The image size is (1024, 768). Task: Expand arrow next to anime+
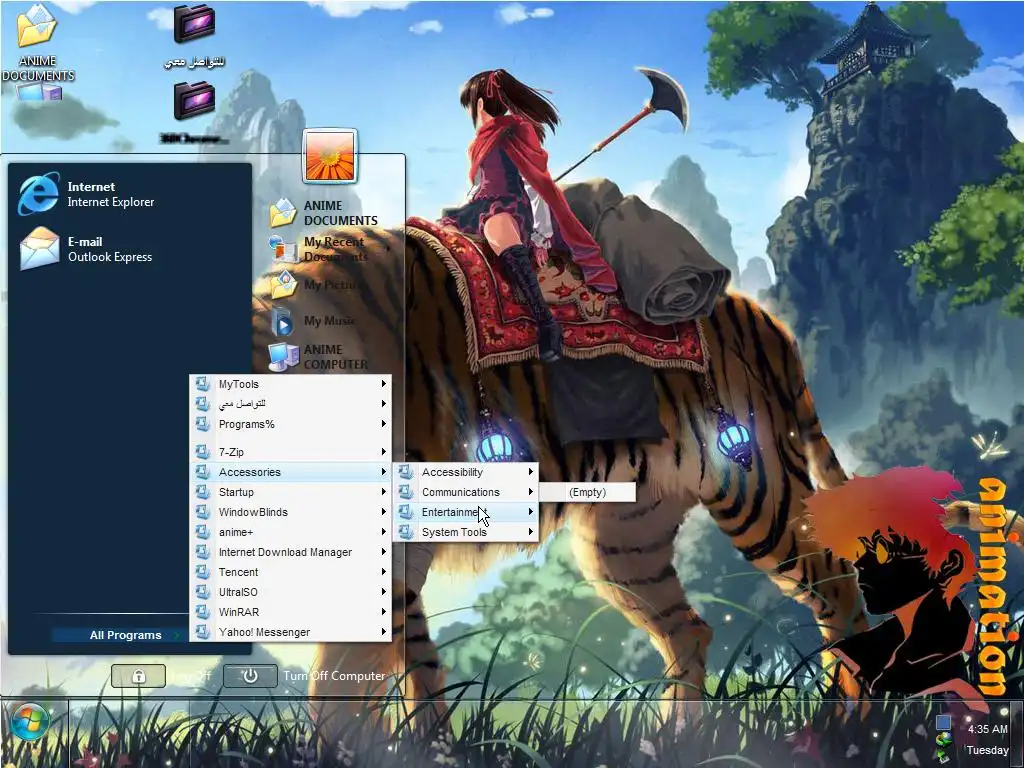(x=383, y=532)
